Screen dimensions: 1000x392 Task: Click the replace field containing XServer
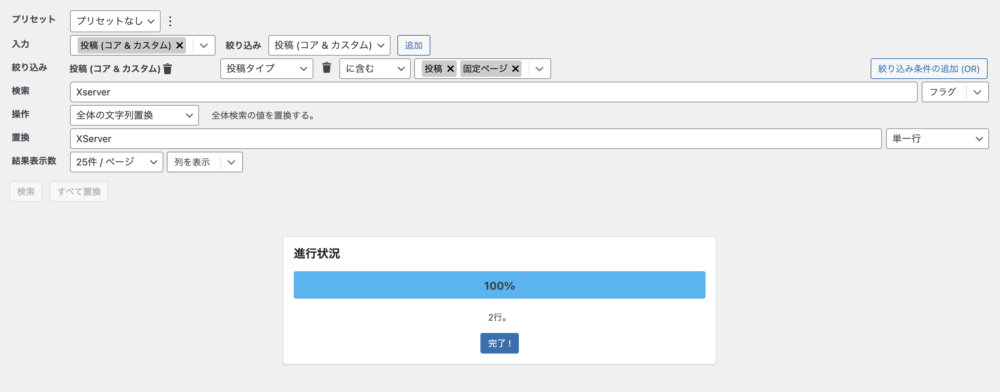pyautogui.click(x=476, y=138)
